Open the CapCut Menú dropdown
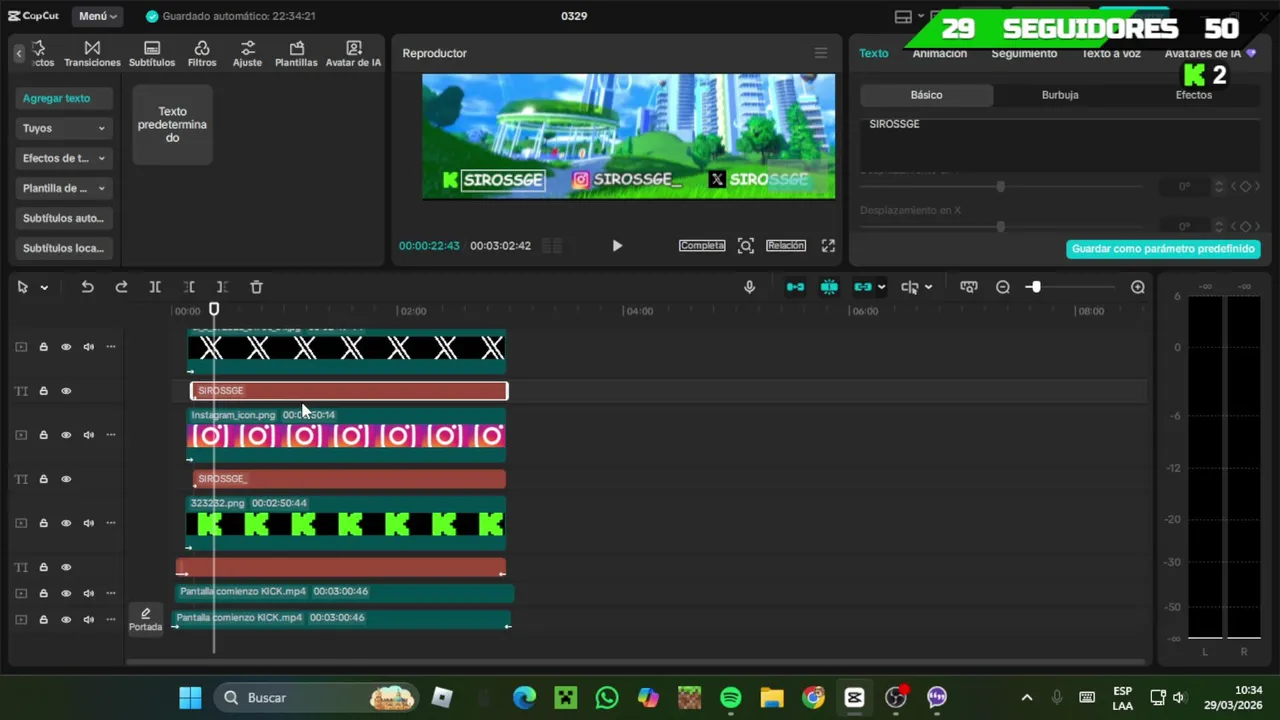This screenshot has height=720, width=1280. point(98,16)
